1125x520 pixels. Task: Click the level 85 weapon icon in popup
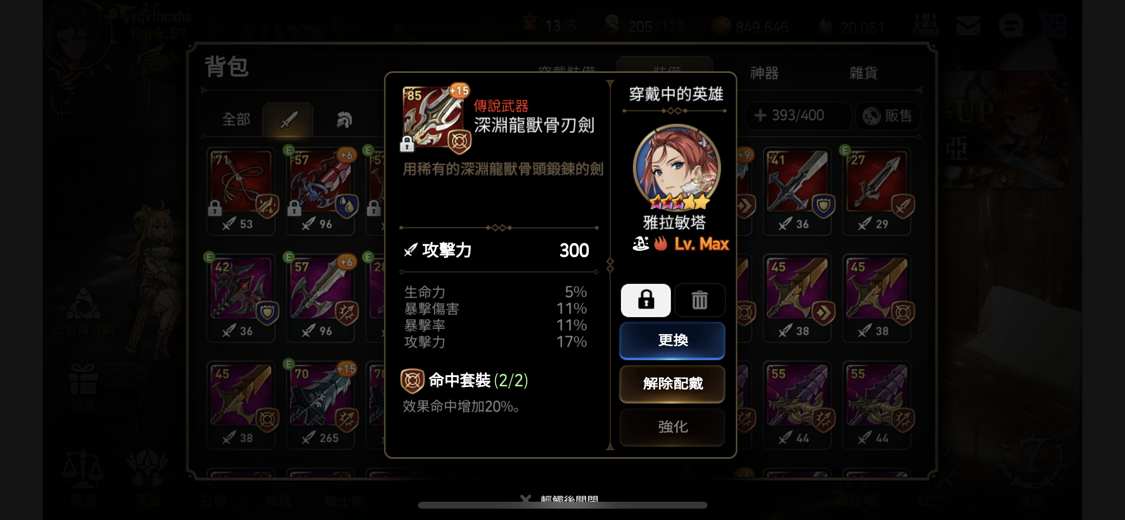[x=435, y=119]
